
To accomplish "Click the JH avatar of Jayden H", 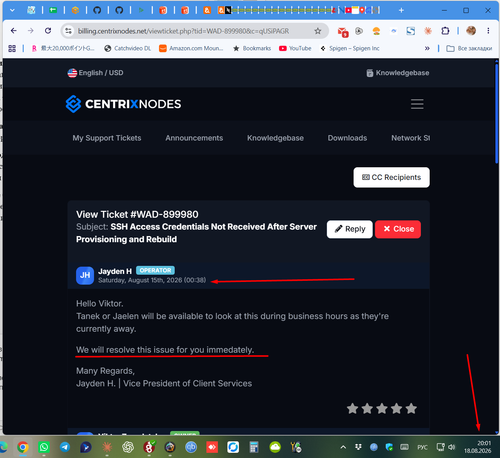I will (85, 275).
